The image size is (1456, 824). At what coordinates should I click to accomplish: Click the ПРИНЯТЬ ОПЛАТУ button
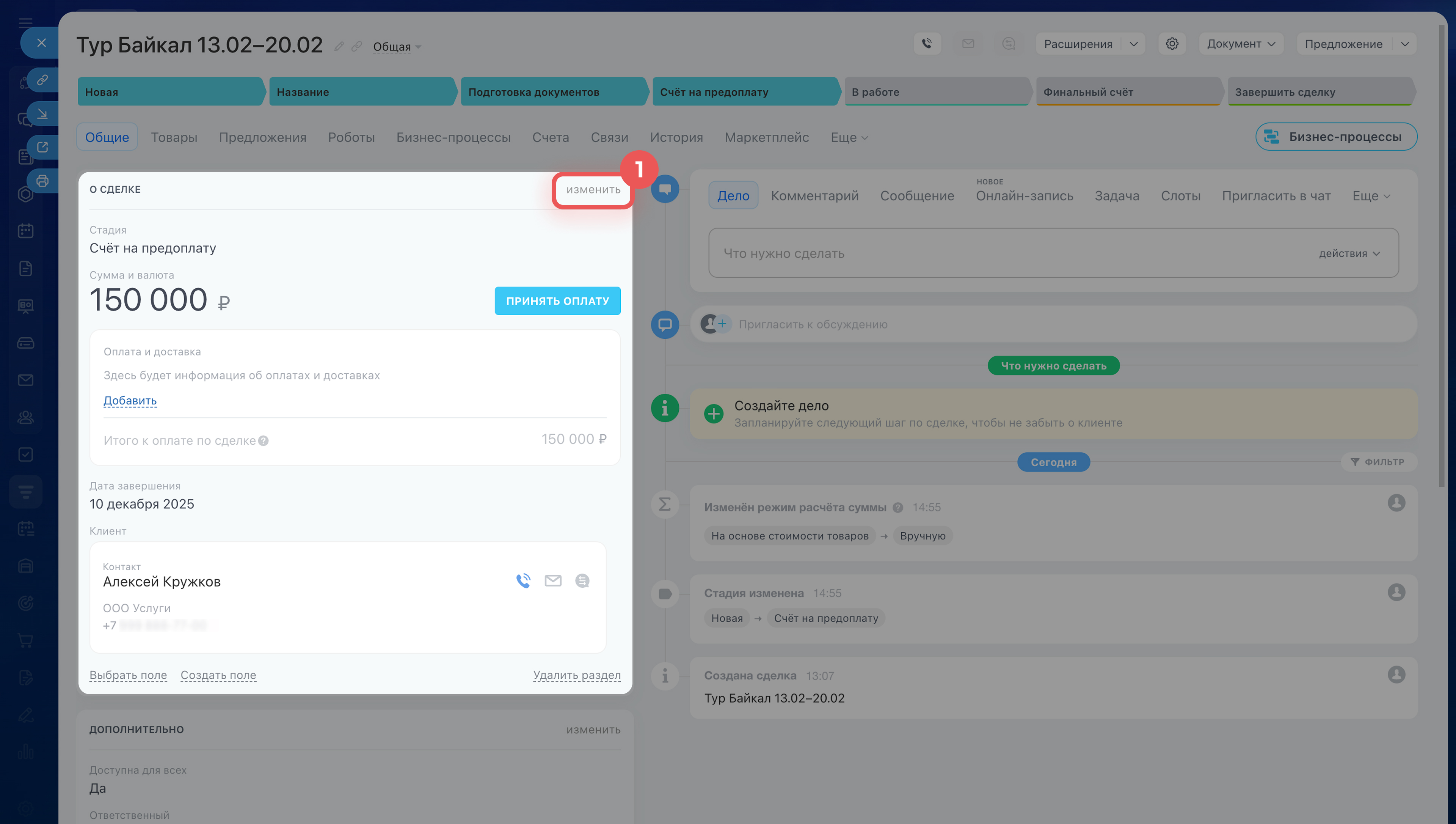coord(557,301)
